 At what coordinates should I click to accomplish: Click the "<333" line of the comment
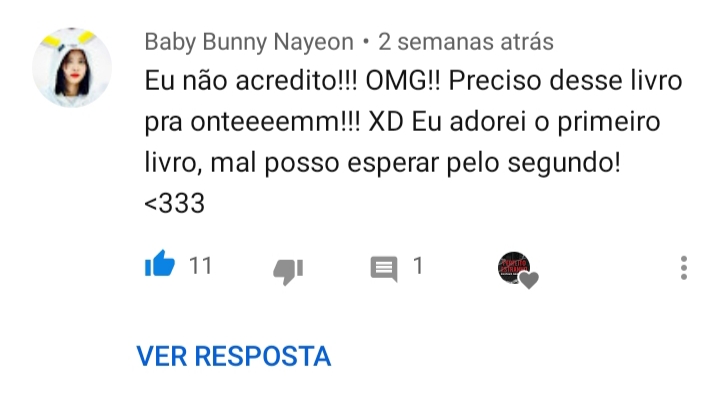[174, 203]
